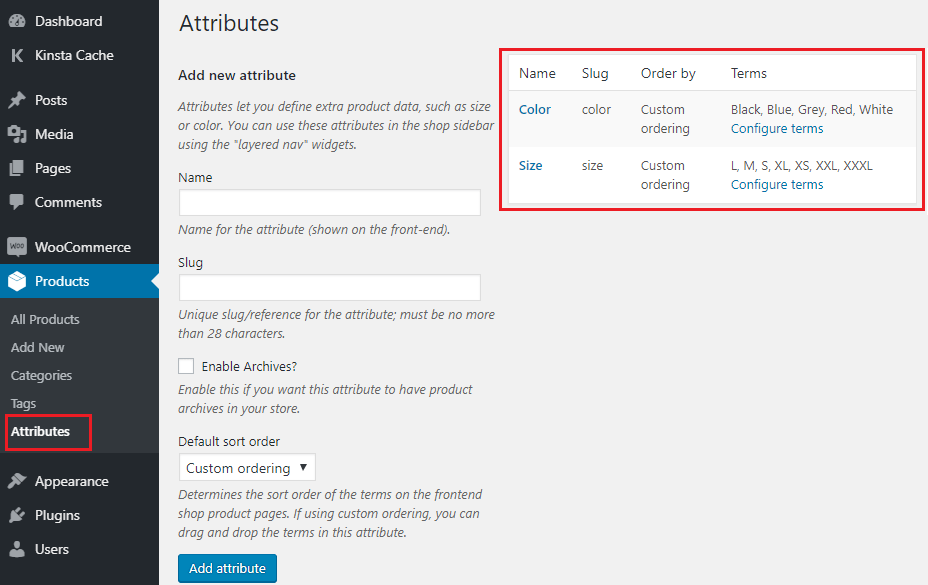Open All Products submenu item
Screen dimensions: 928x585
(x=45, y=320)
